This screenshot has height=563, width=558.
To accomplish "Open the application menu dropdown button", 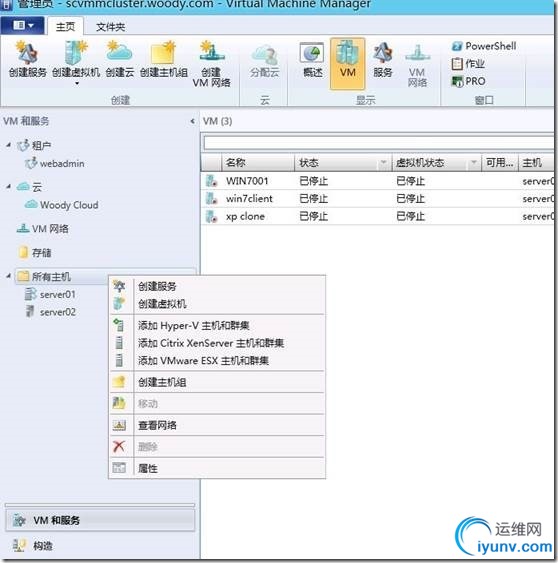I will (23, 25).
